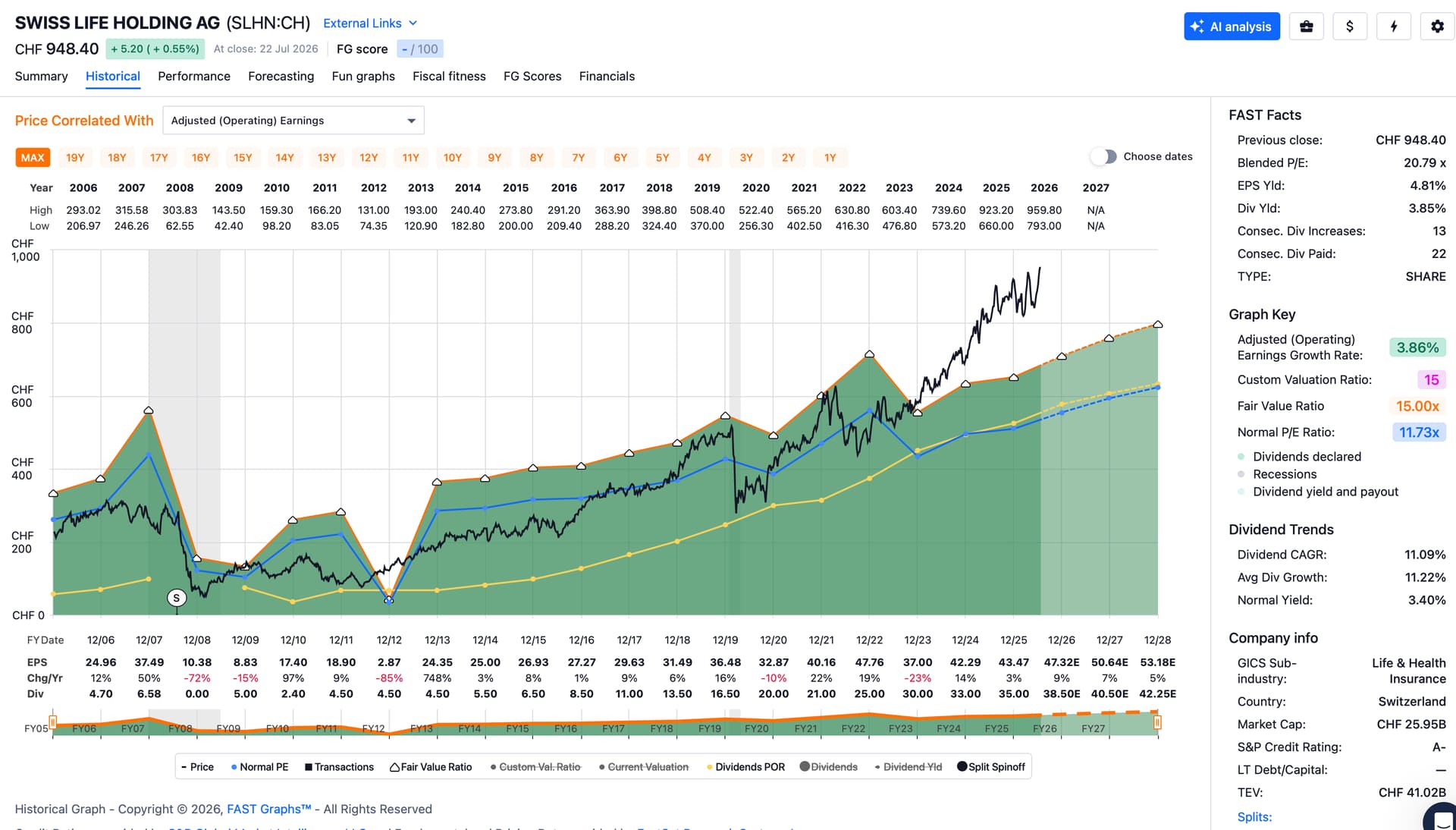Grab the left range slider handle
The image size is (1456, 830).
tap(53, 722)
